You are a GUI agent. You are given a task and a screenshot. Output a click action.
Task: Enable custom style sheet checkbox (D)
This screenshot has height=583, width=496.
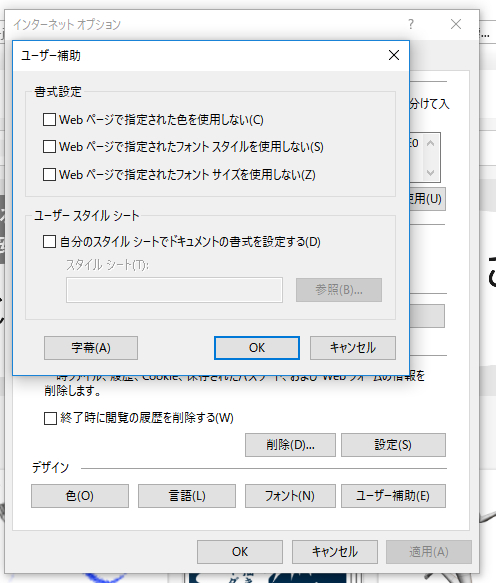click(x=49, y=242)
